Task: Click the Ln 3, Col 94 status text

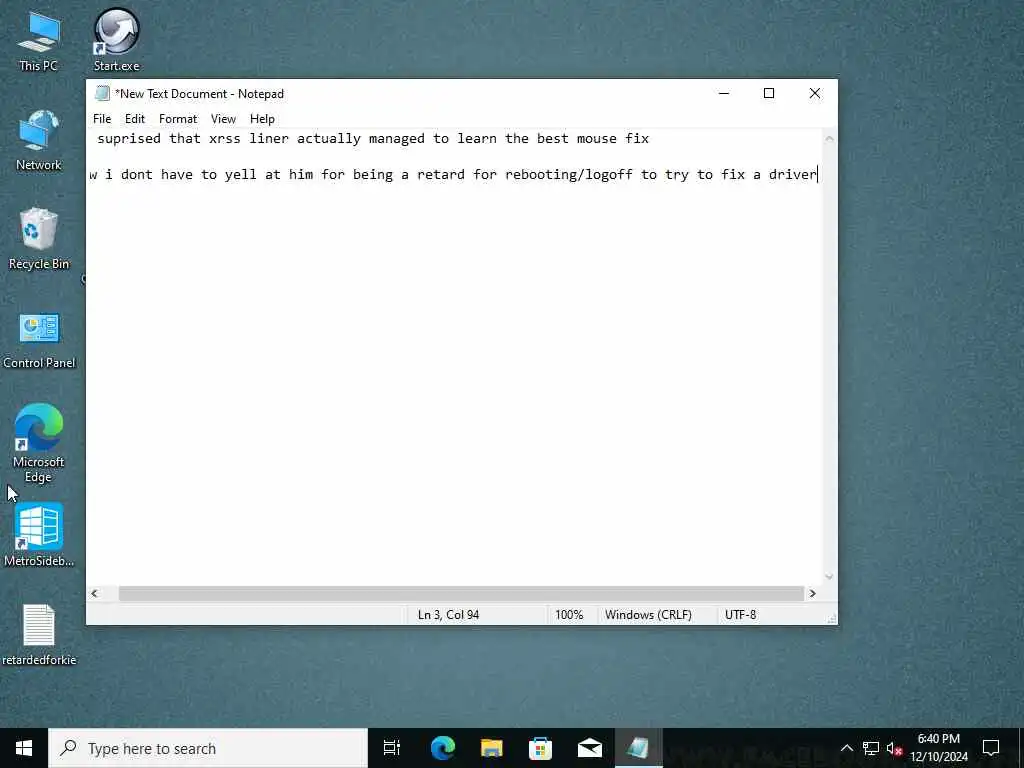Action: pyautogui.click(x=449, y=615)
